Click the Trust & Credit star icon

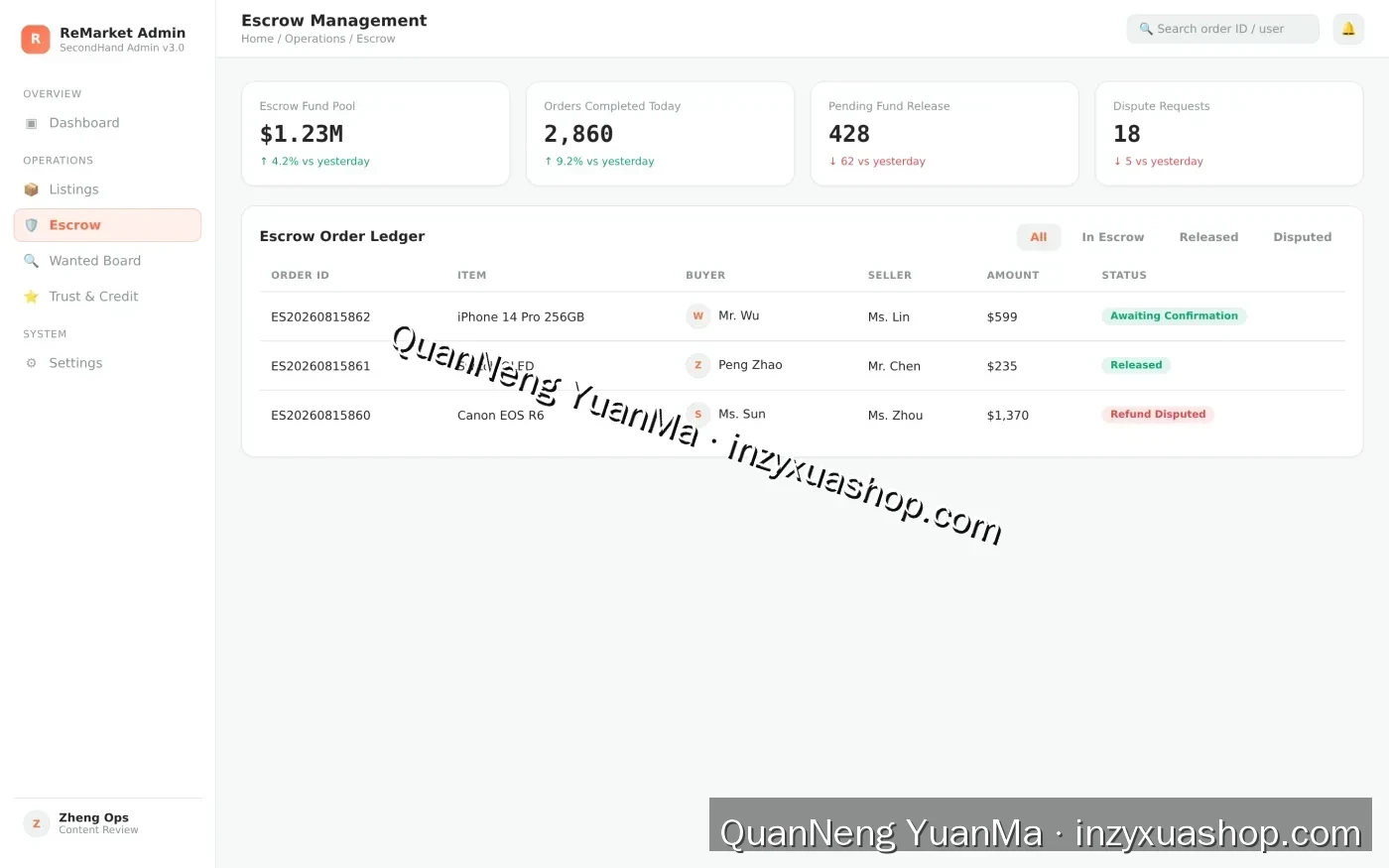point(31,297)
